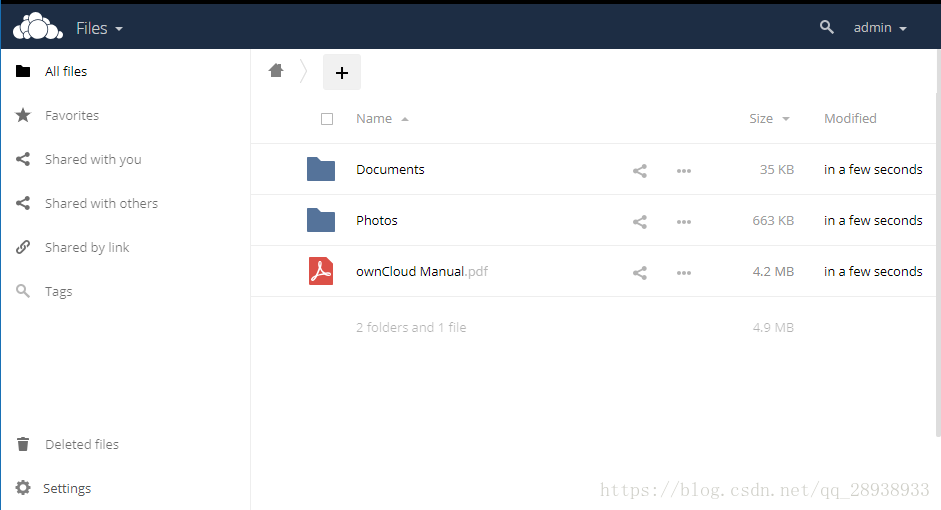Click Photos modified time text

click(x=873, y=221)
